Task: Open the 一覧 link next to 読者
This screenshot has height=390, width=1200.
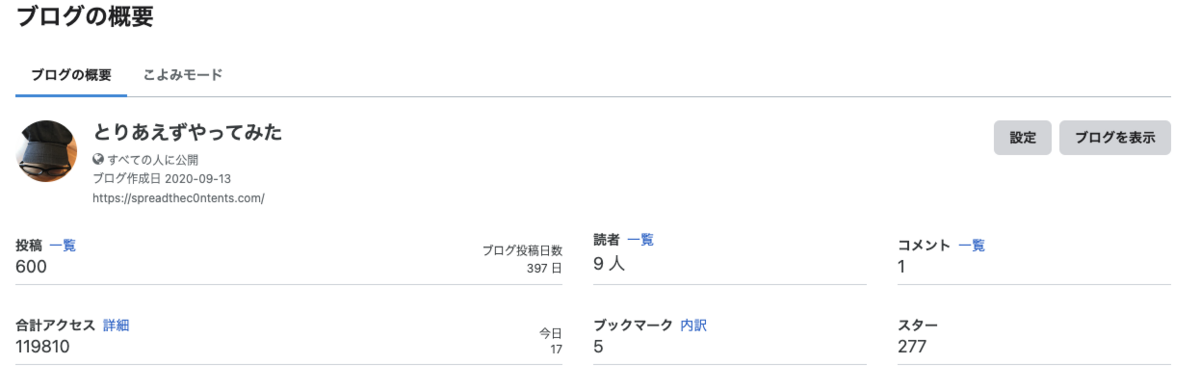Action: point(640,240)
